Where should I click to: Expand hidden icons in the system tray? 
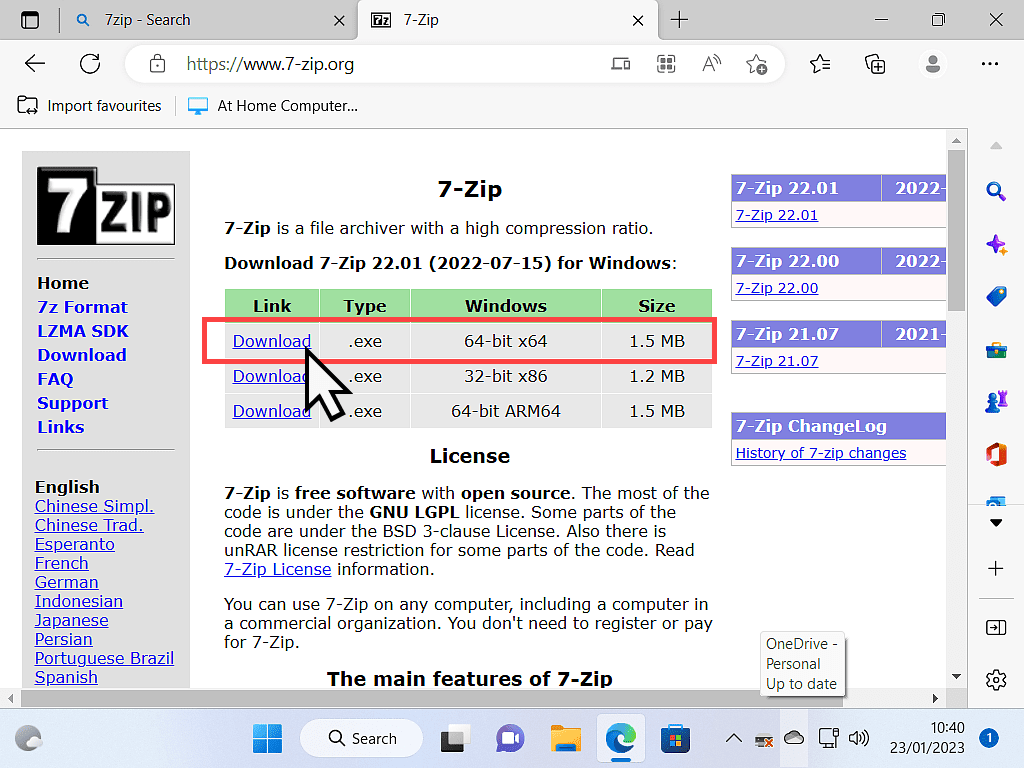pos(733,738)
